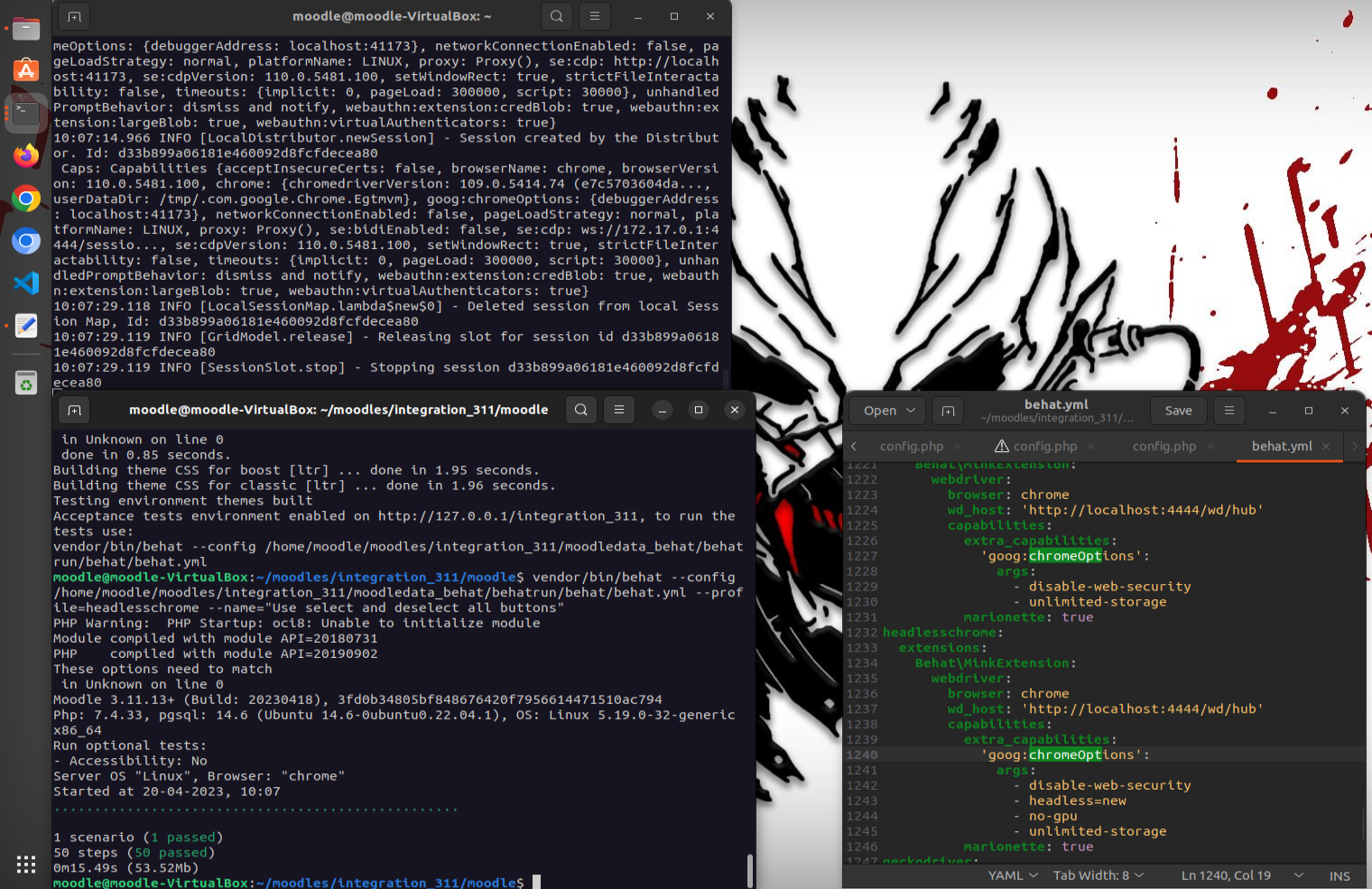Open Firefox from the dock
The width and height of the screenshot is (1372, 889).
click(26, 155)
